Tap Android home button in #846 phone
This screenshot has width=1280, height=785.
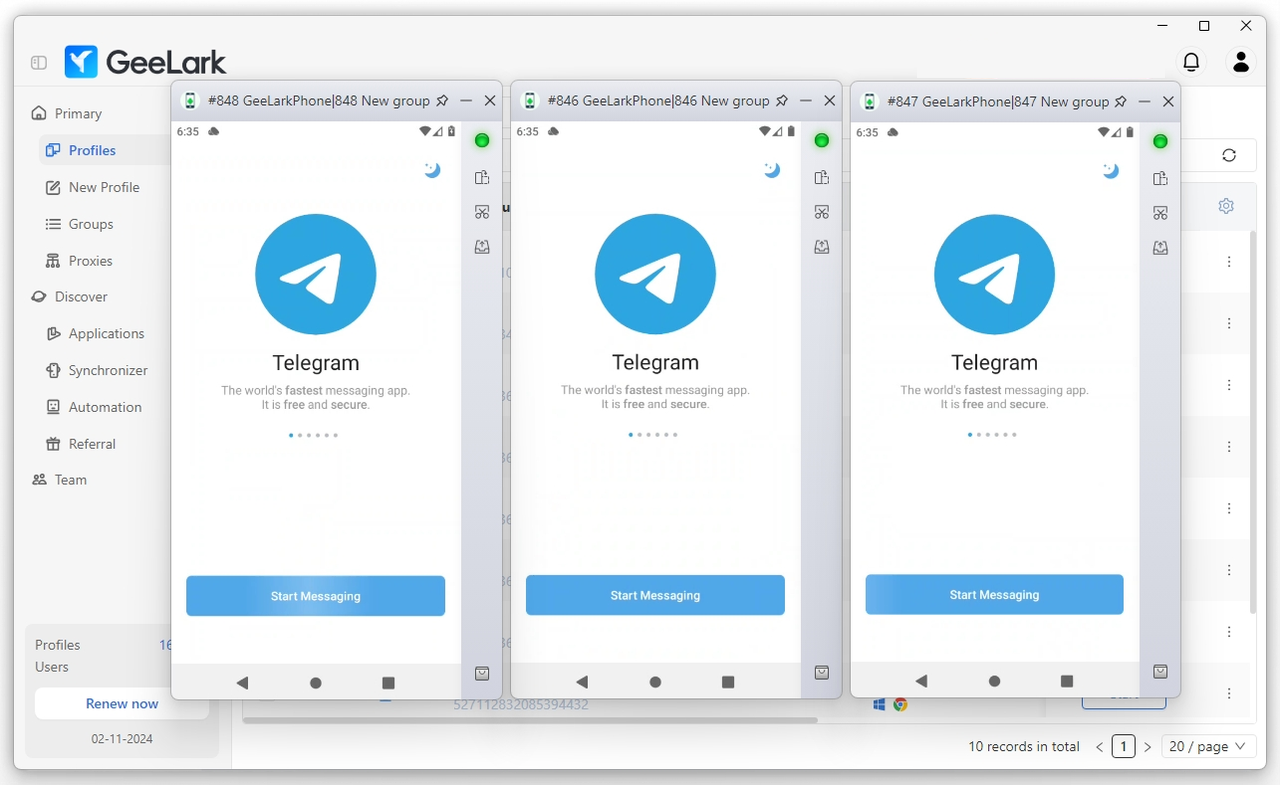pyautogui.click(x=655, y=682)
